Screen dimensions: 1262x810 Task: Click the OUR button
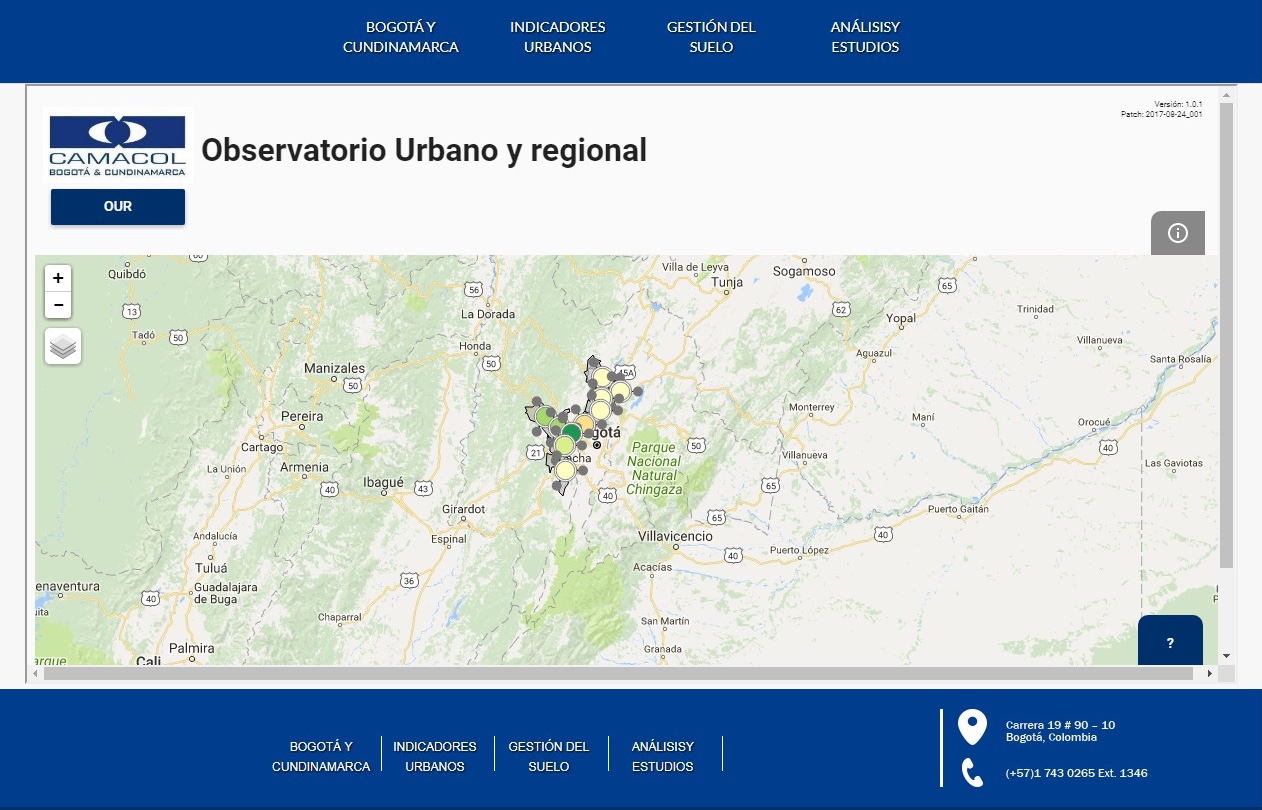coord(118,207)
